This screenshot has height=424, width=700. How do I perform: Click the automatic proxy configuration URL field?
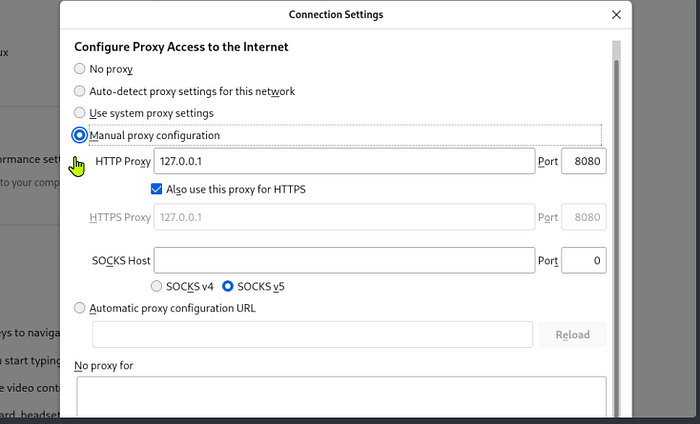pyautogui.click(x=312, y=334)
